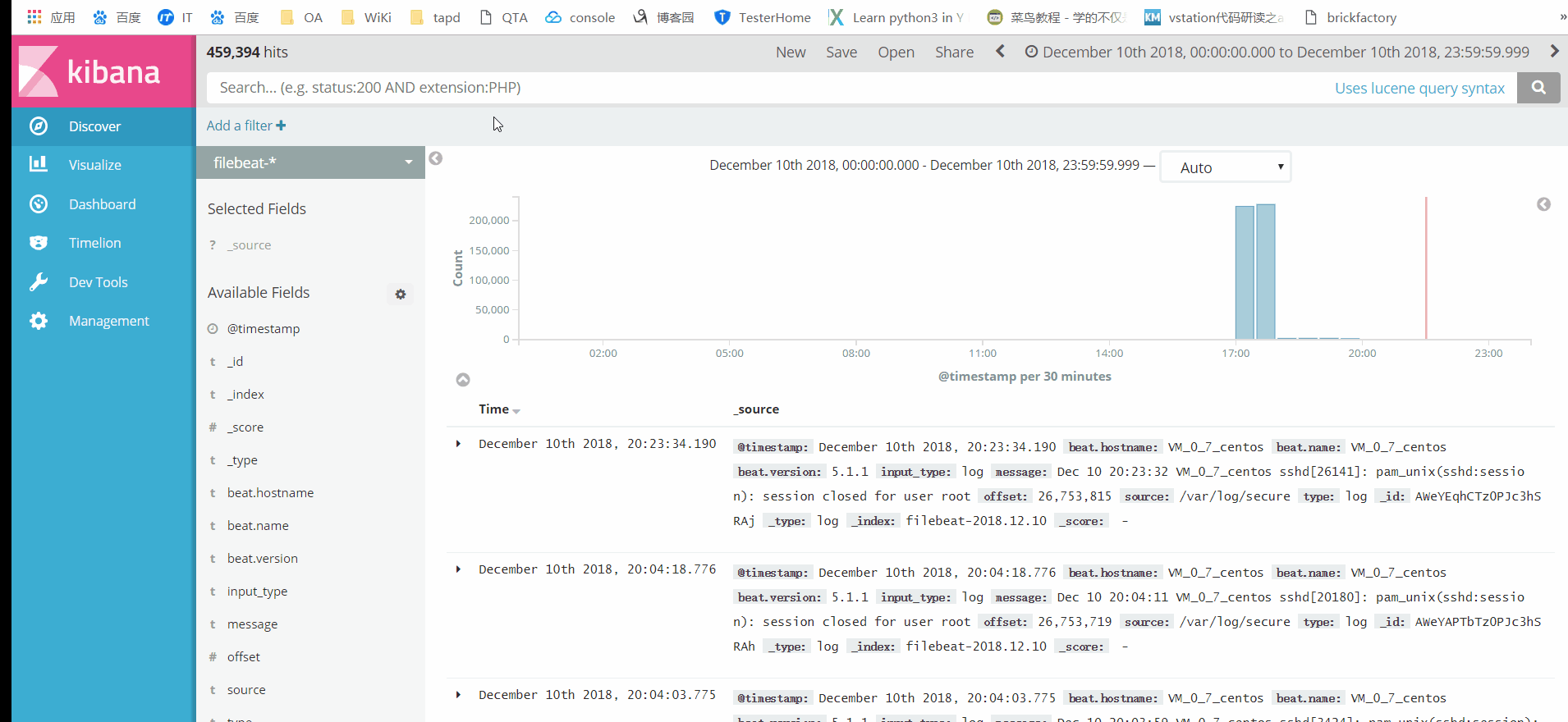Select the source field in list
This screenshot has width=1568, height=722.
click(246, 690)
